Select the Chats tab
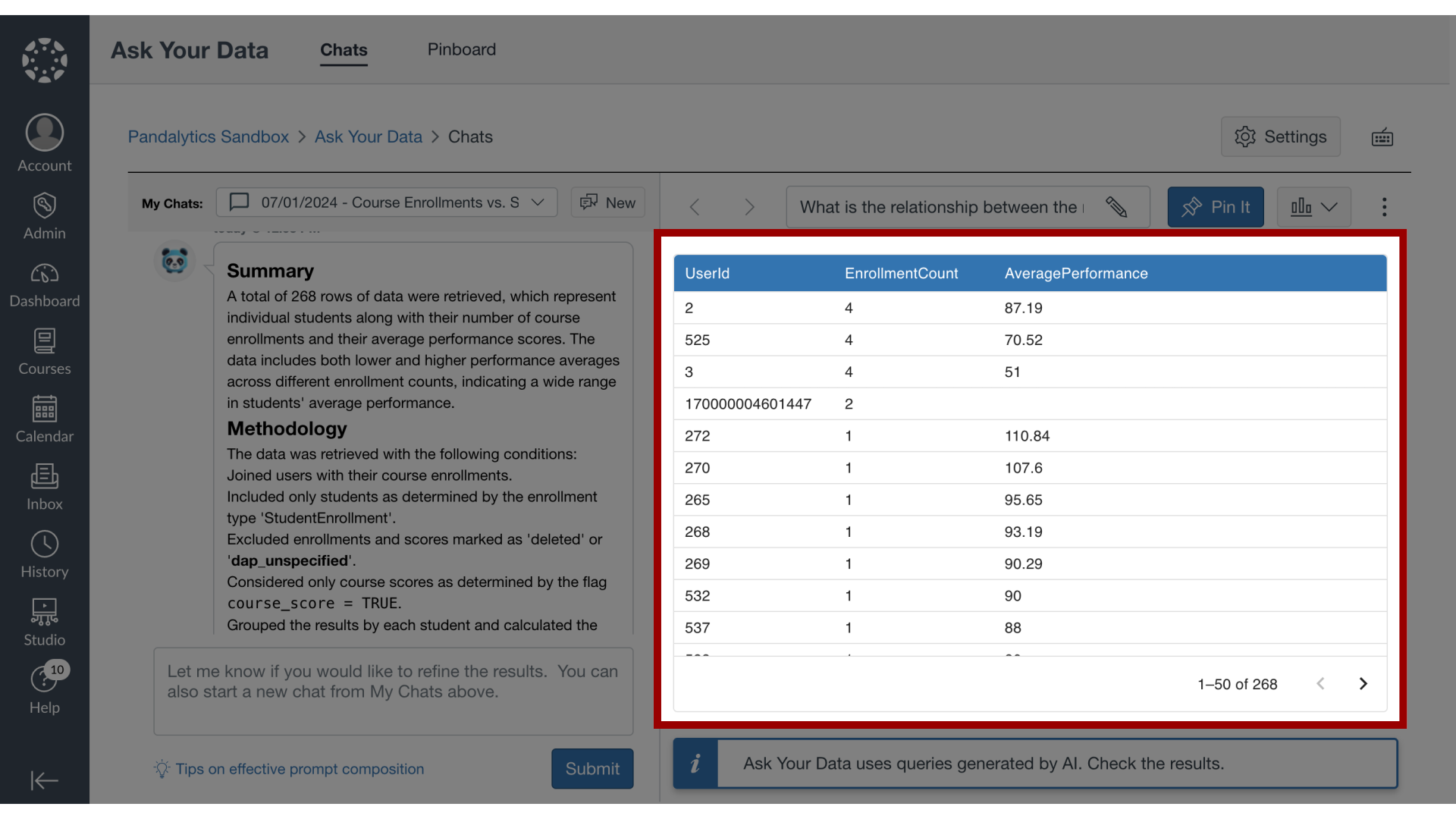1456x819 pixels. click(344, 50)
